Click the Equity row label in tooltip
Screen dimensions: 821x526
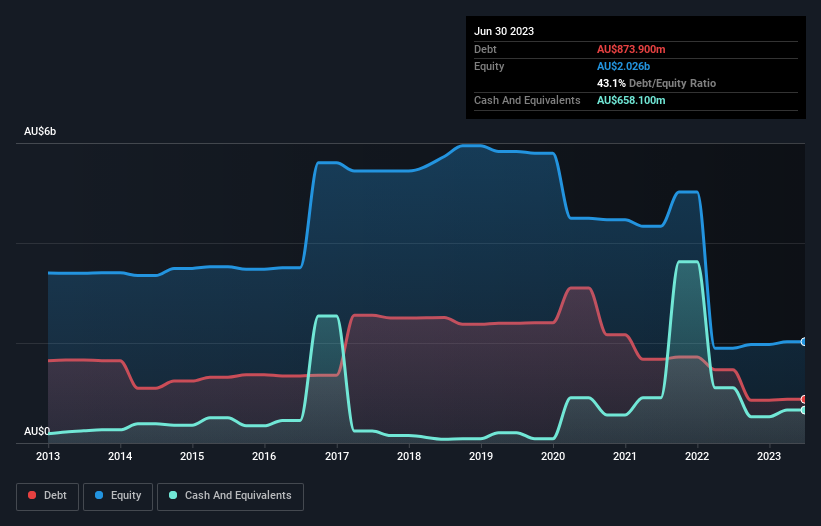[489, 66]
